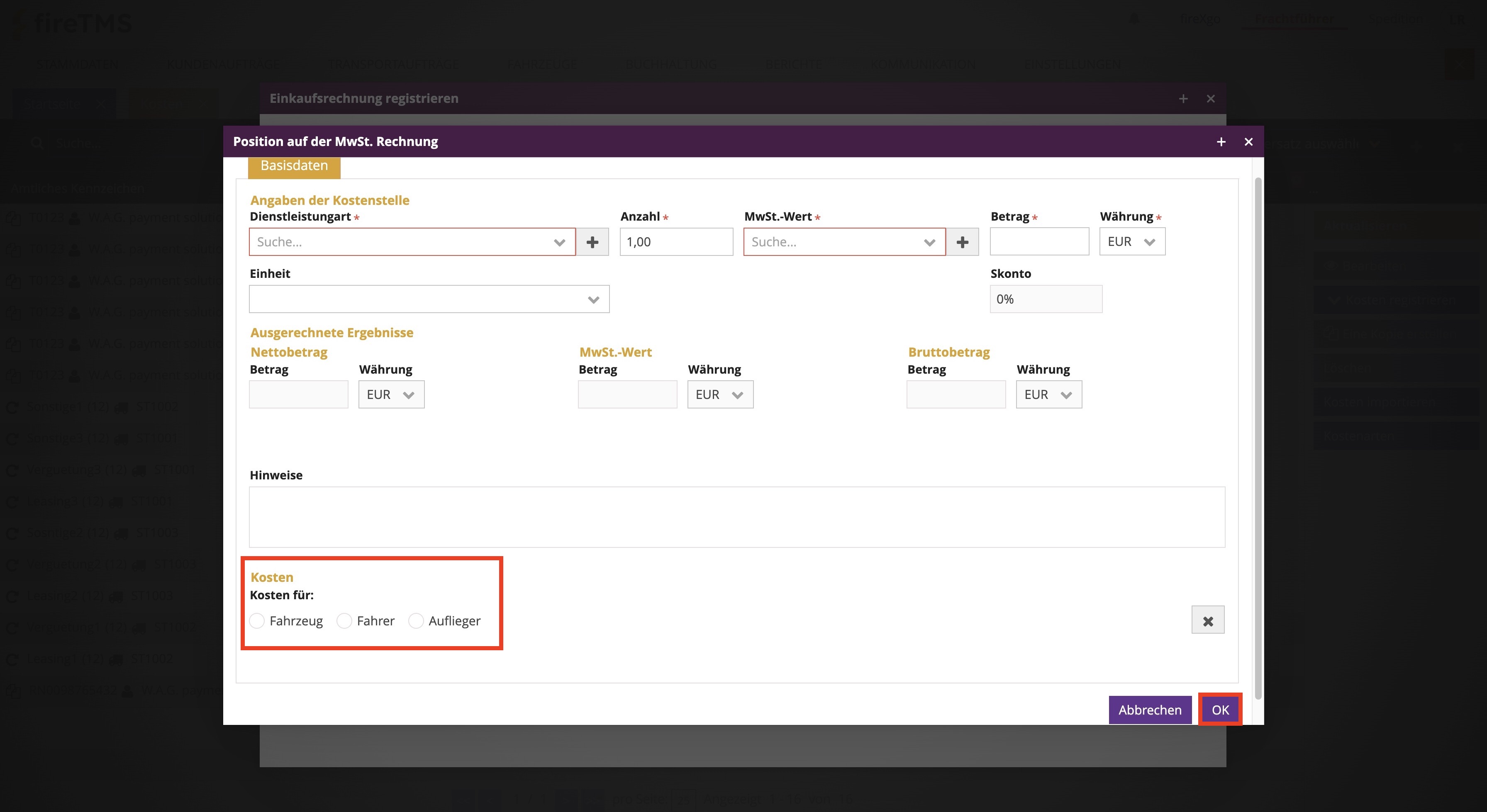Click the X clear button in the Kosten section

pyautogui.click(x=1207, y=620)
